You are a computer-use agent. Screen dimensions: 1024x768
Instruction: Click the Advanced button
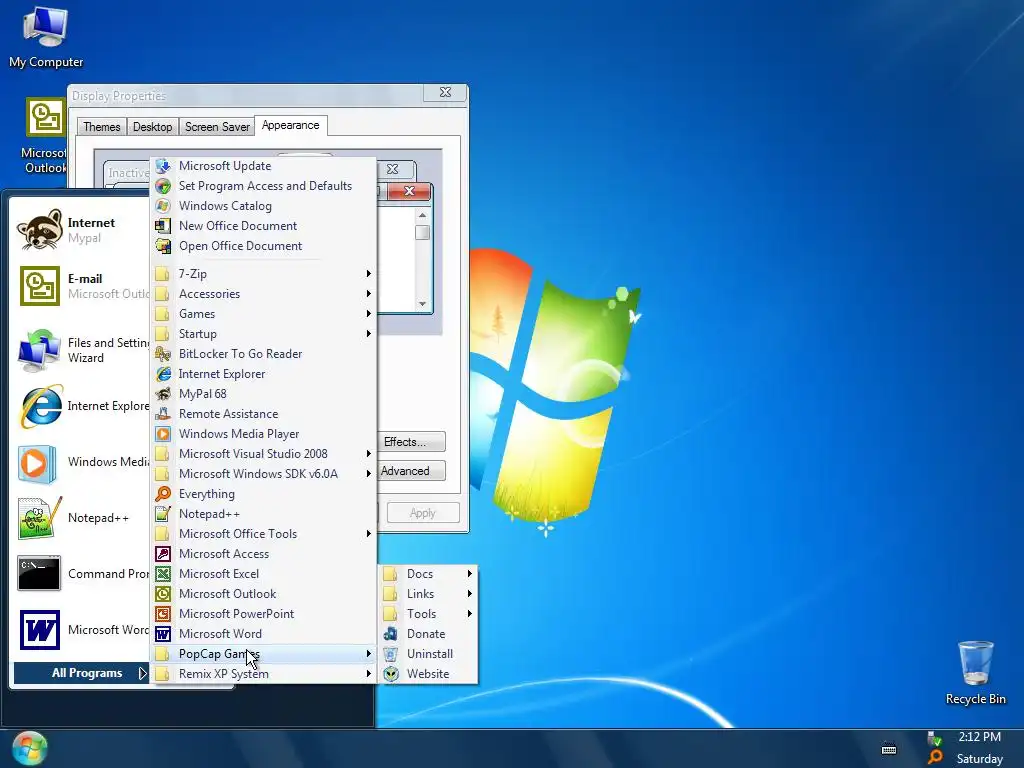(411, 472)
